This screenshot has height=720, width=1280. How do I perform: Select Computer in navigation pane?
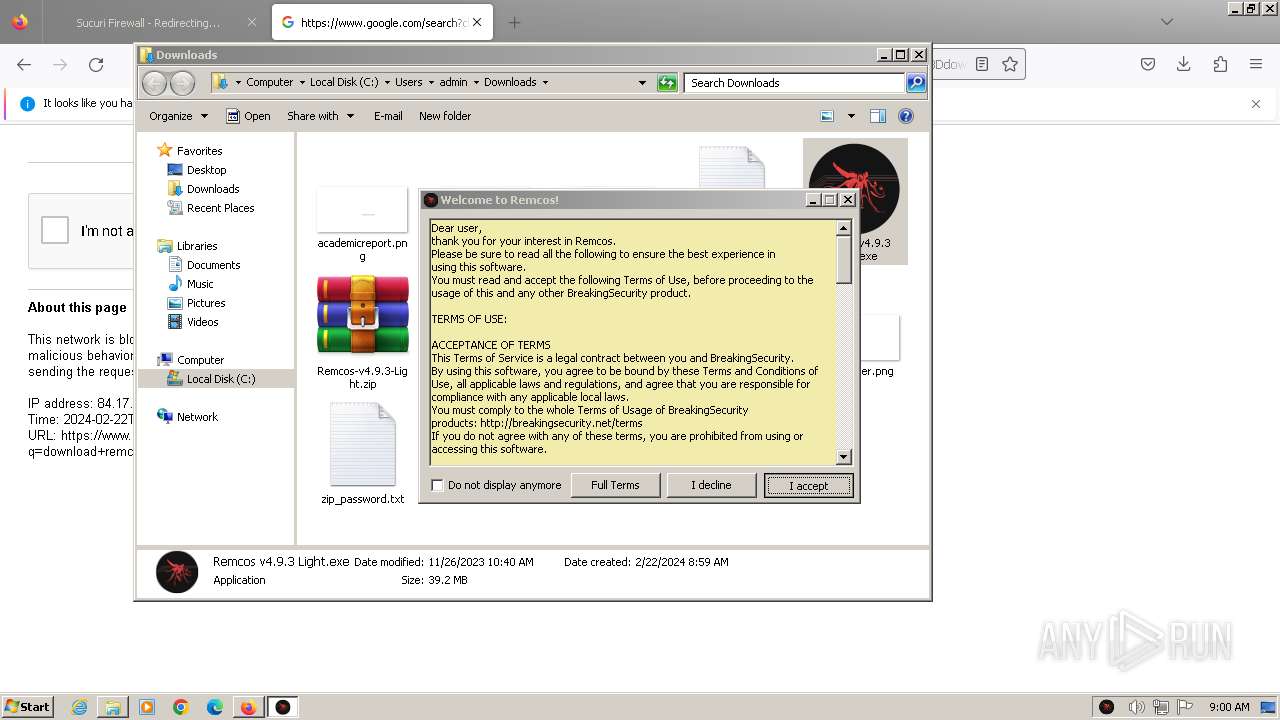200,360
